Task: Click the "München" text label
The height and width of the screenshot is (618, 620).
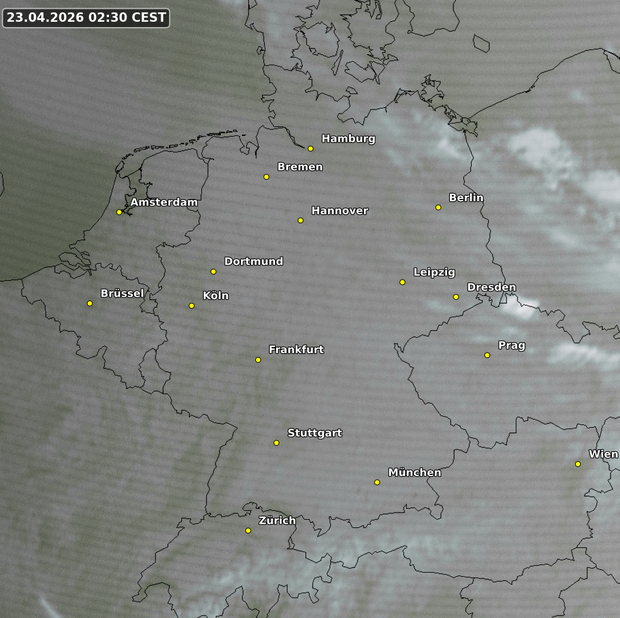Action: [414, 472]
